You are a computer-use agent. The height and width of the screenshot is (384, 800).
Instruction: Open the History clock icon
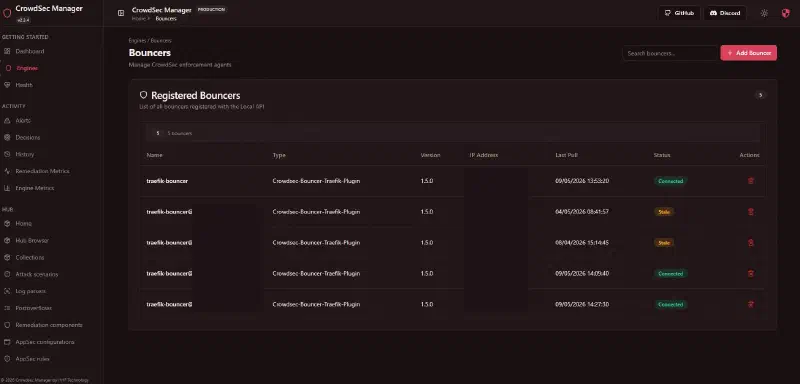[x=7, y=155]
